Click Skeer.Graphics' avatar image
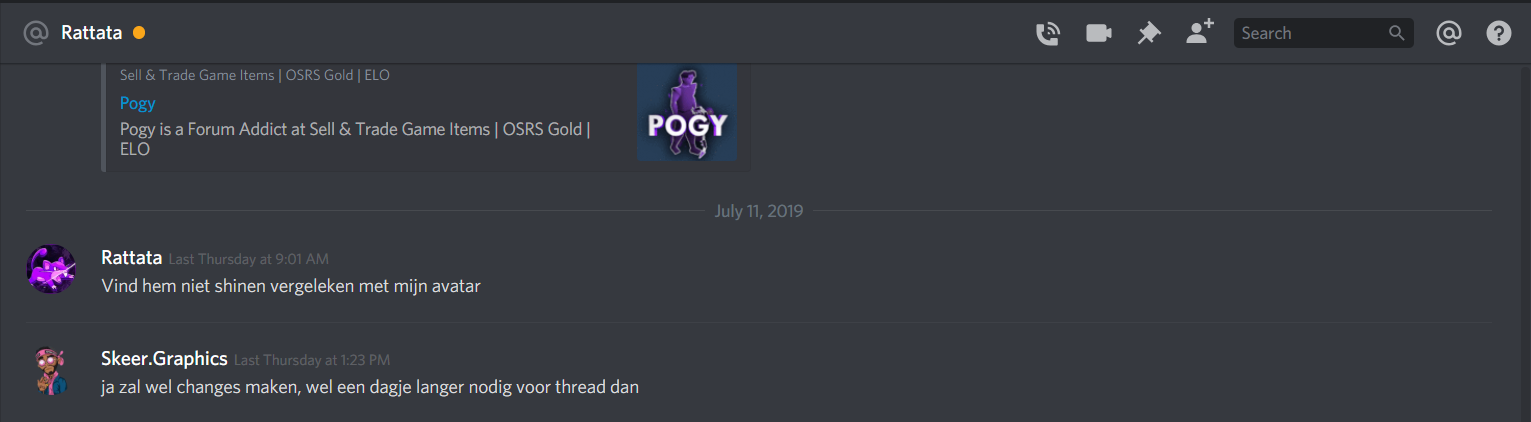This screenshot has height=422, width=1531. 51,370
